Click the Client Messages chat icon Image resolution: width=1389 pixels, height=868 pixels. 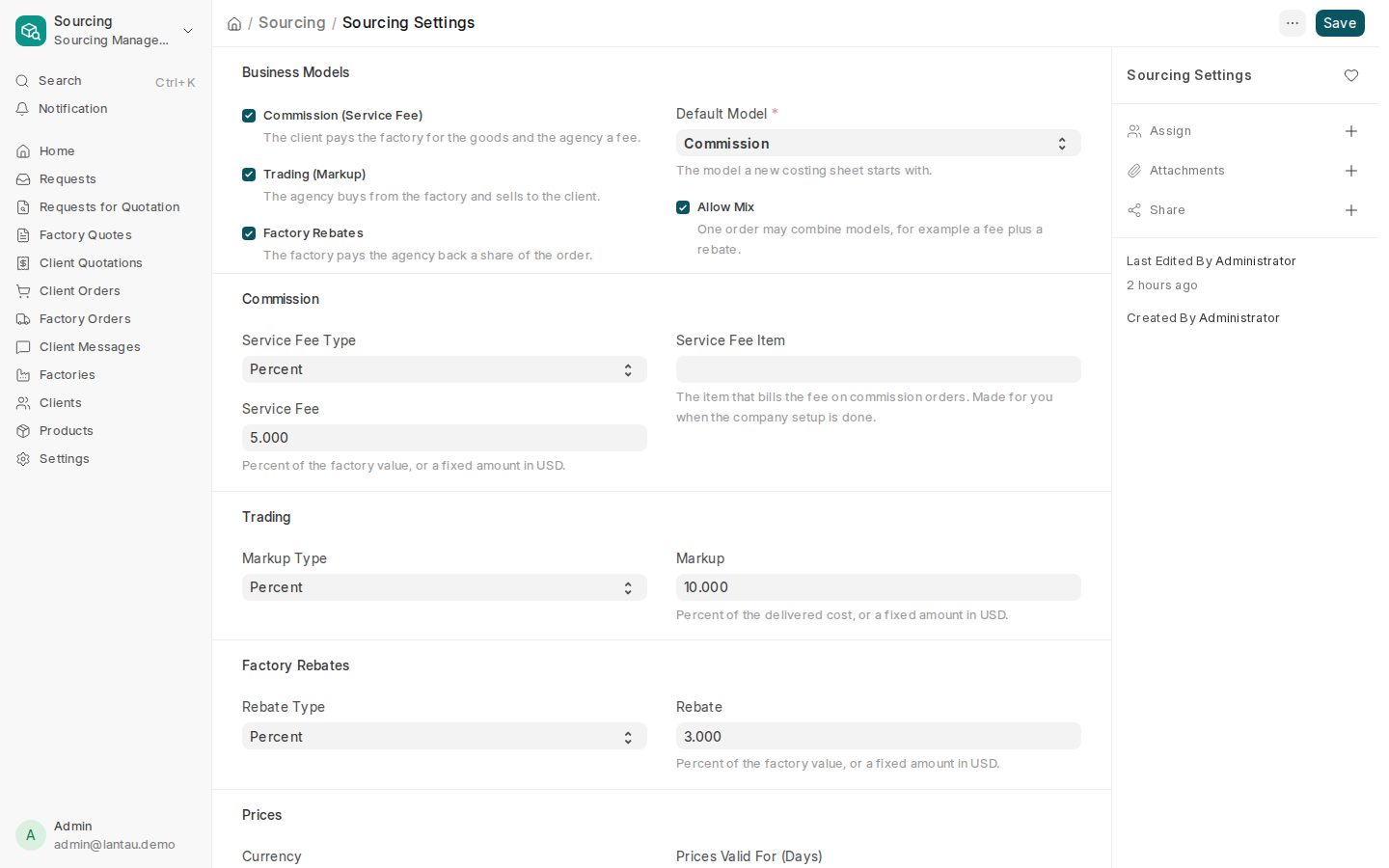[23, 347]
